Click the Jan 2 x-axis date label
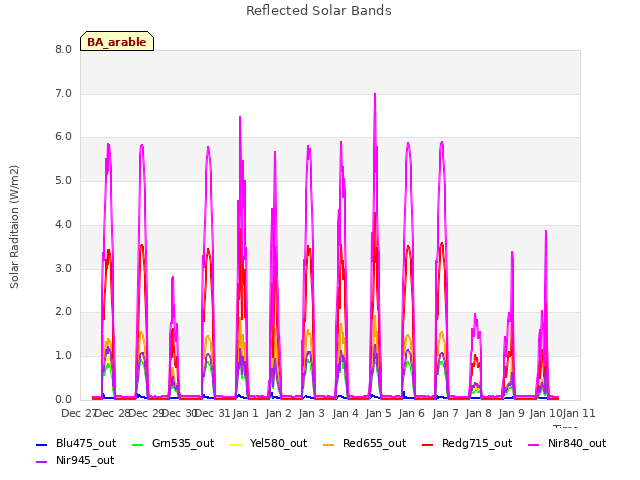Image resolution: width=640 pixels, height=480 pixels. (278, 413)
